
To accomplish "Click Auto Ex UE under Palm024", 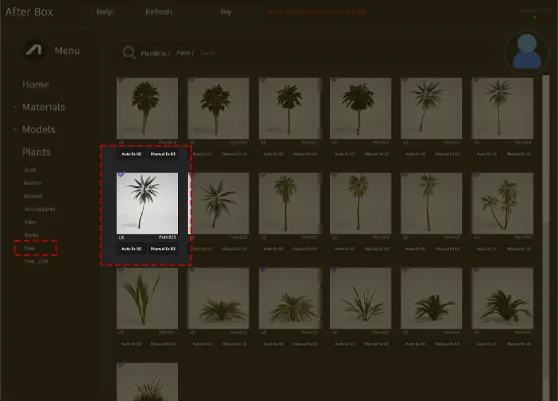I will (x=487, y=154).
